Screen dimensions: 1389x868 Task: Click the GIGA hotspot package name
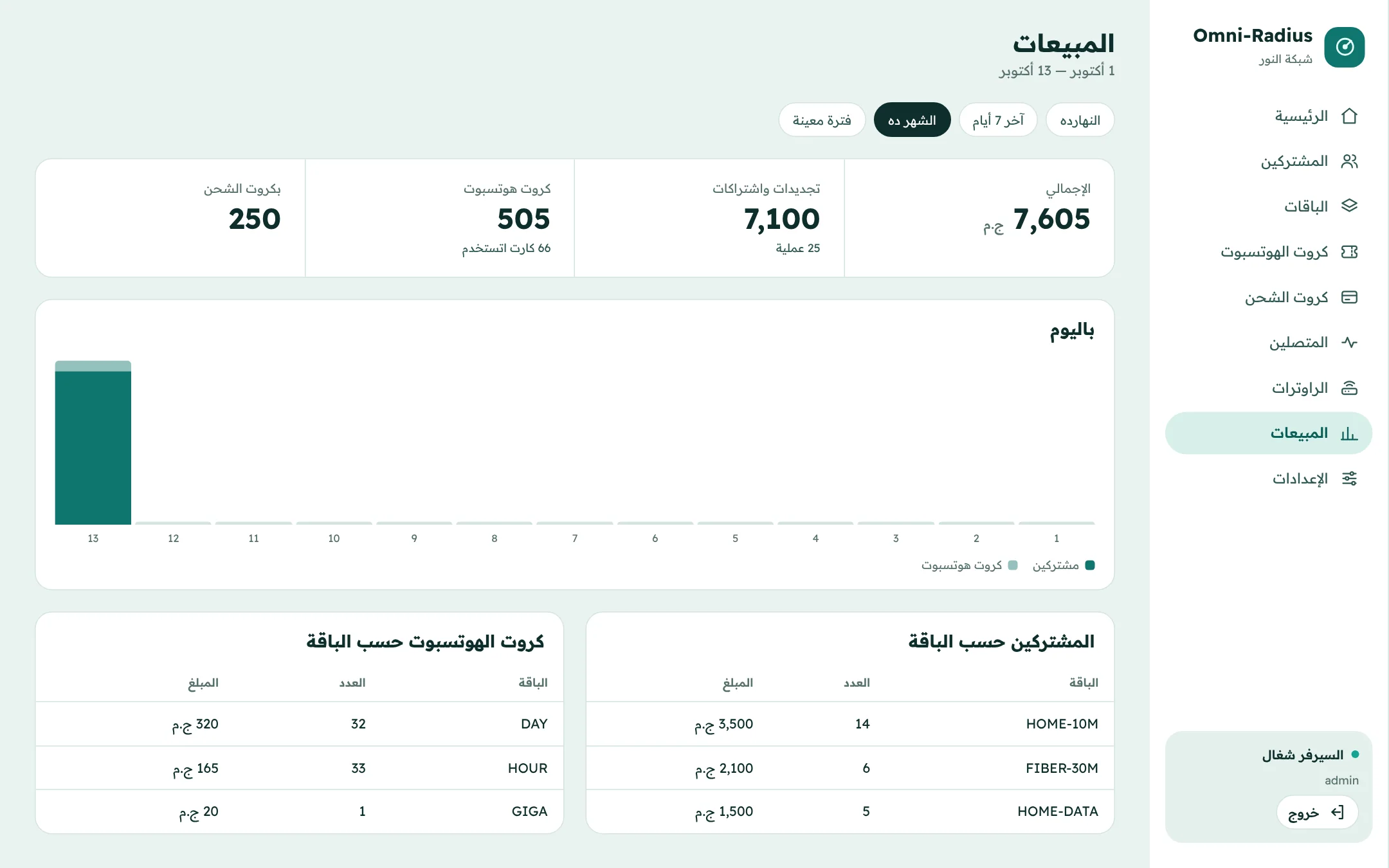(530, 811)
